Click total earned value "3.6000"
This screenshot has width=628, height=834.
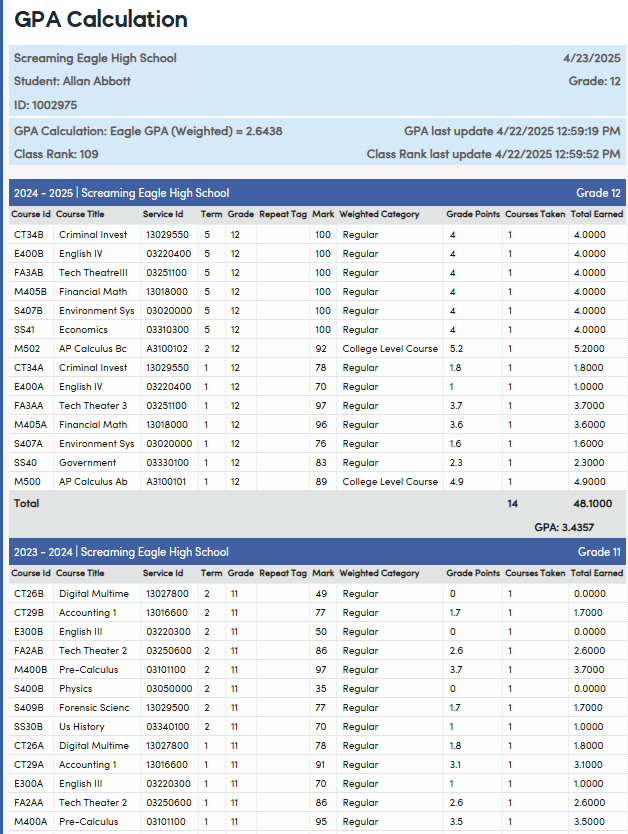tap(589, 425)
